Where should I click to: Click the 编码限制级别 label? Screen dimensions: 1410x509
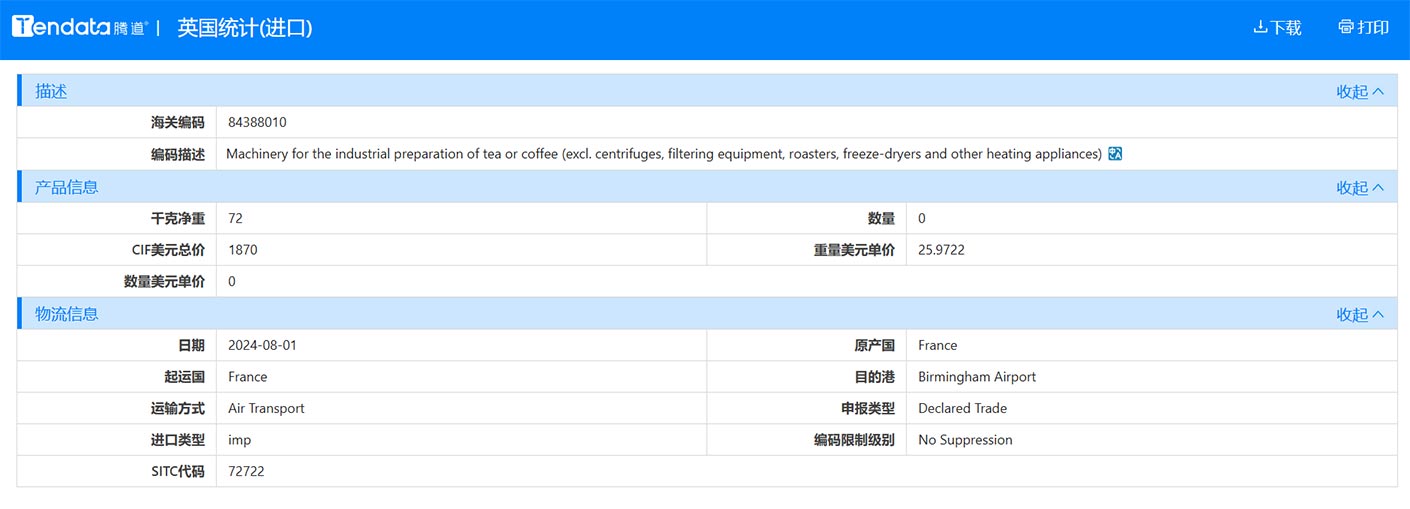pos(854,440)
